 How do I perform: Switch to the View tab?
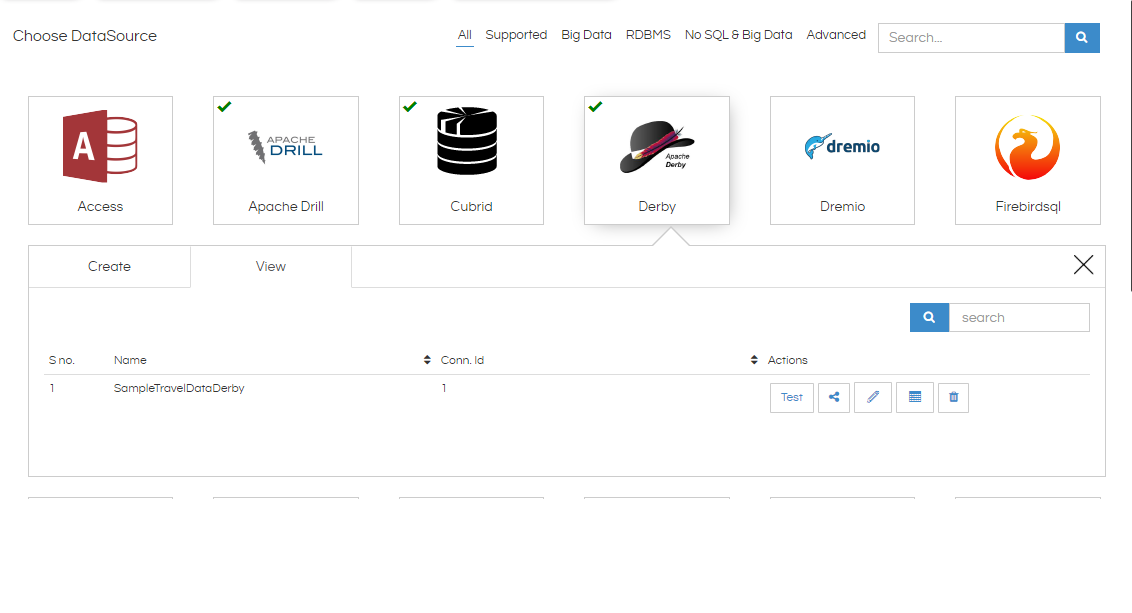click(x=271, y=266)
